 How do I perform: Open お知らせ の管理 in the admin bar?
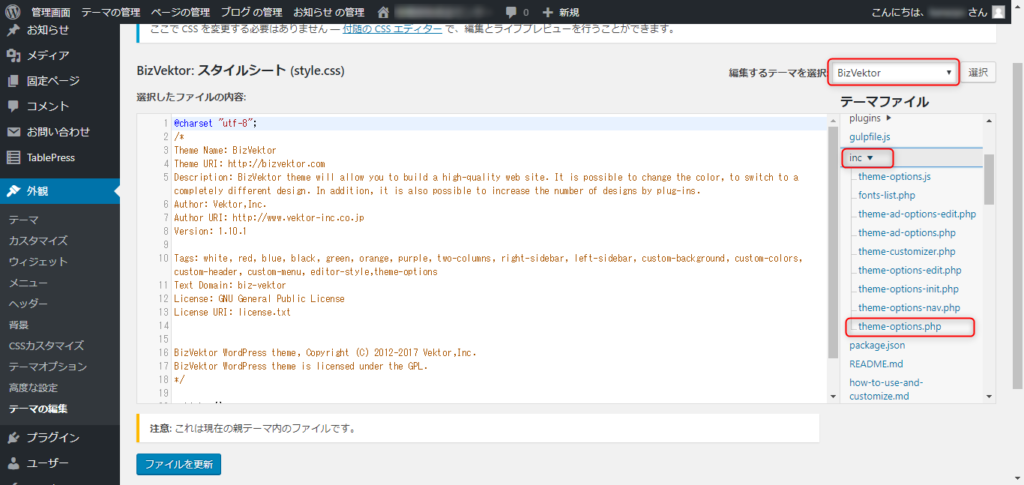tap(328, 12)
